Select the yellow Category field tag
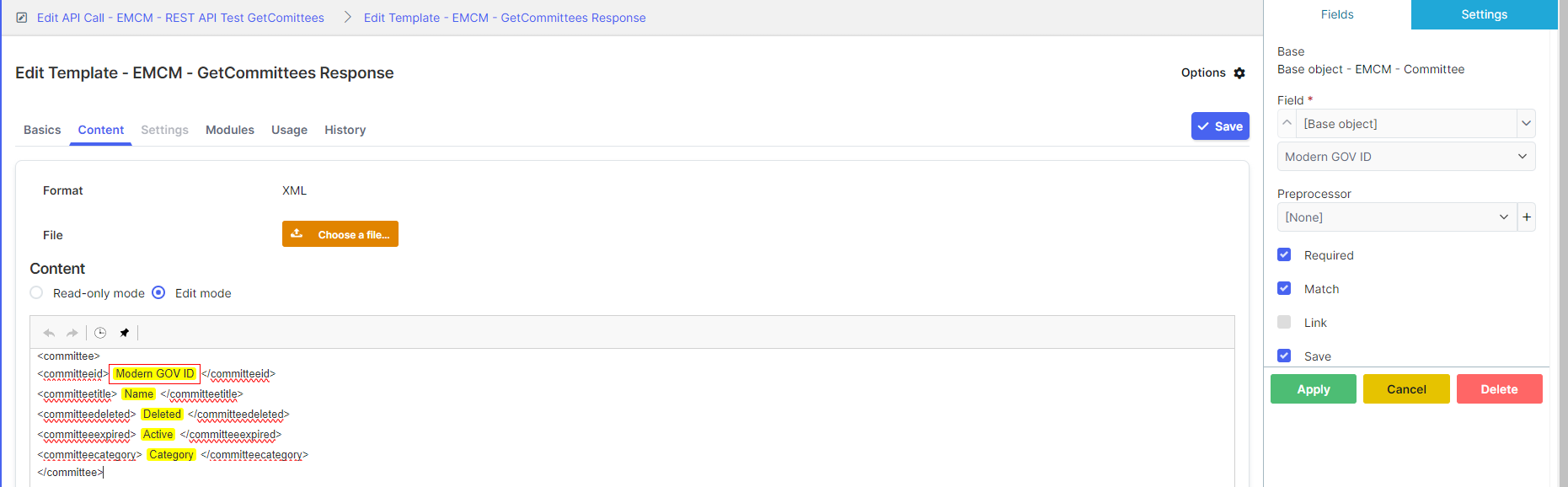1568x487 pixels. [x=171, y=455]
